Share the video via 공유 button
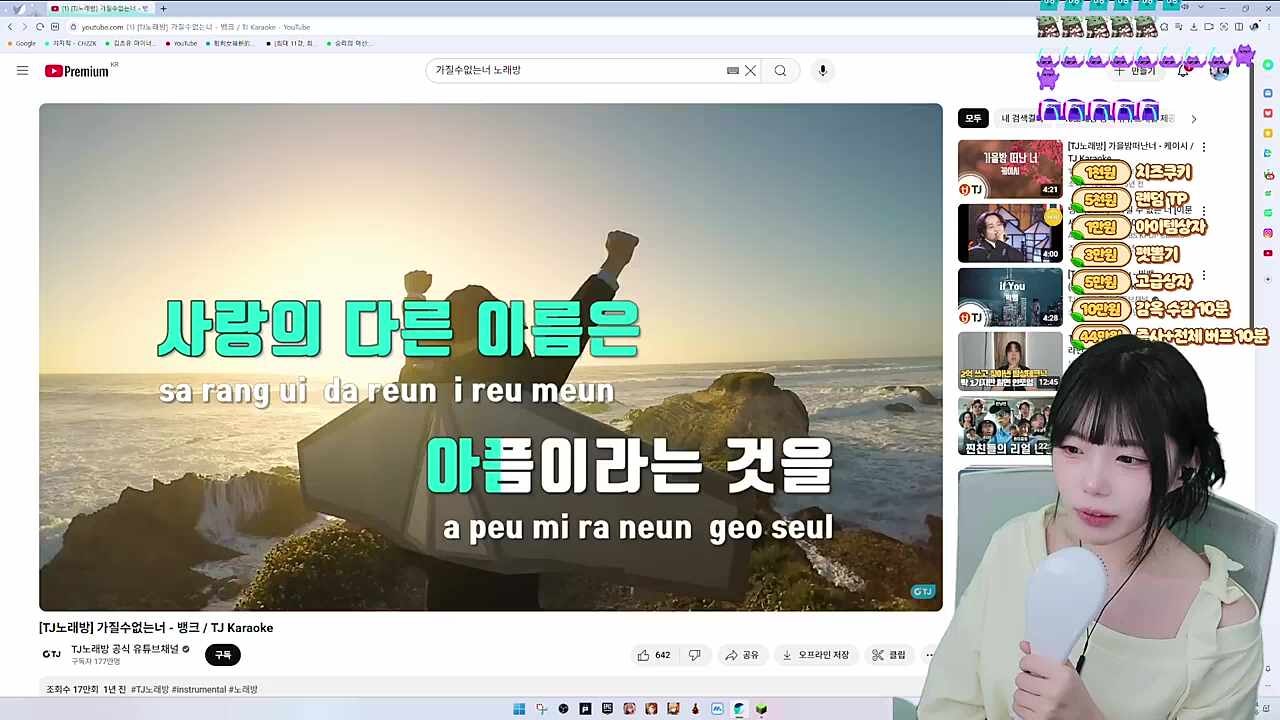Viewport: 1280px width, 720px height. point(742,655)
